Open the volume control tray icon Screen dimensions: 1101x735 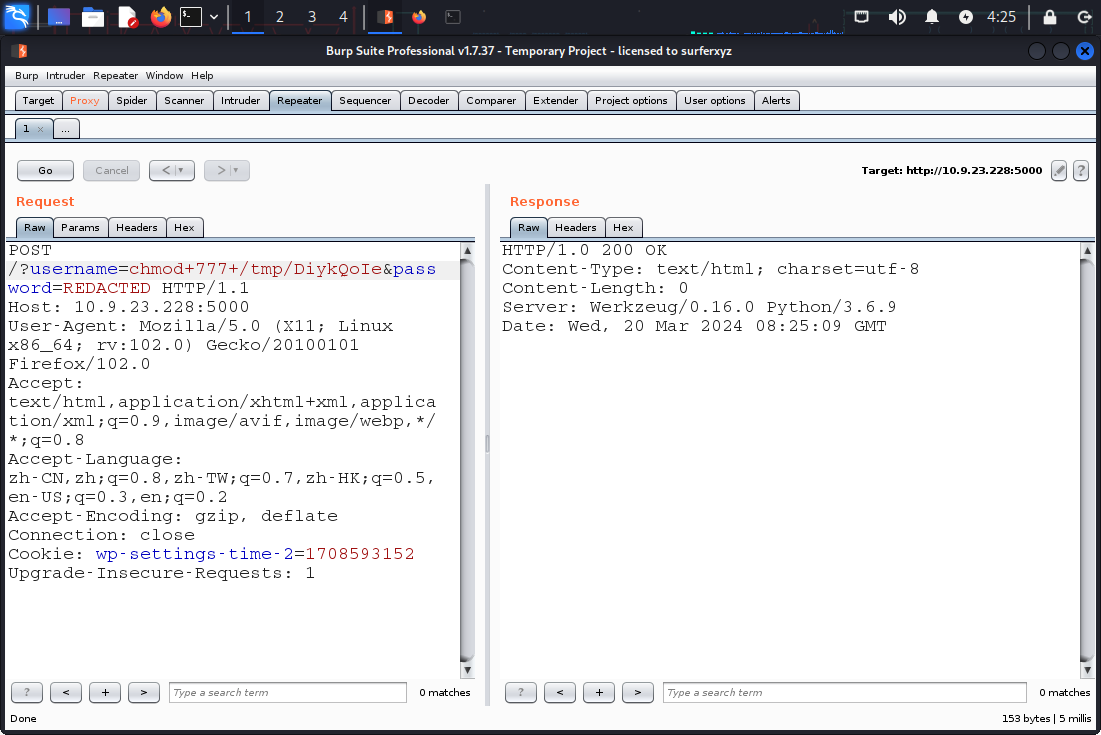897,17
